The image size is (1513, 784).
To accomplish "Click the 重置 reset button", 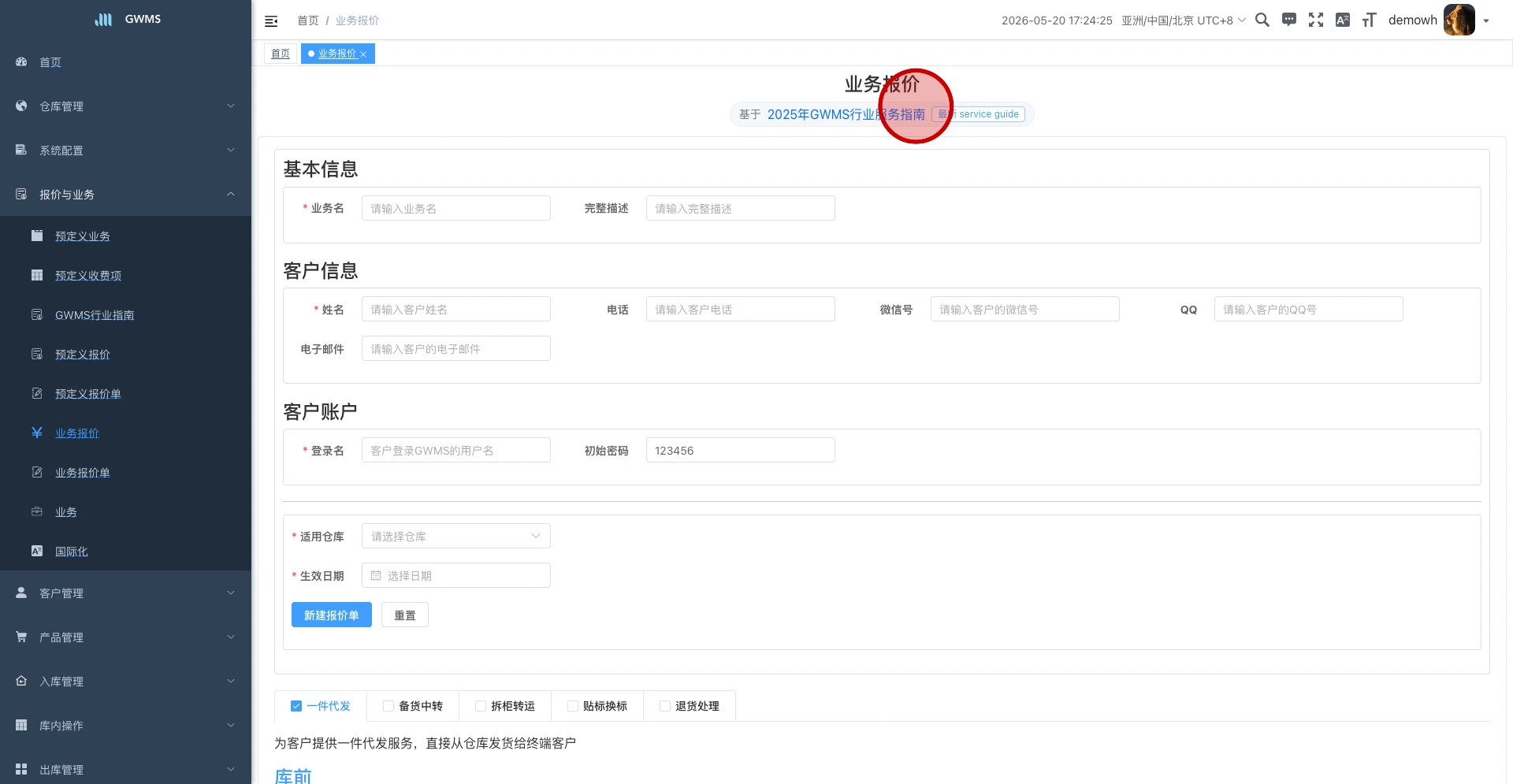I will [404, 615].
